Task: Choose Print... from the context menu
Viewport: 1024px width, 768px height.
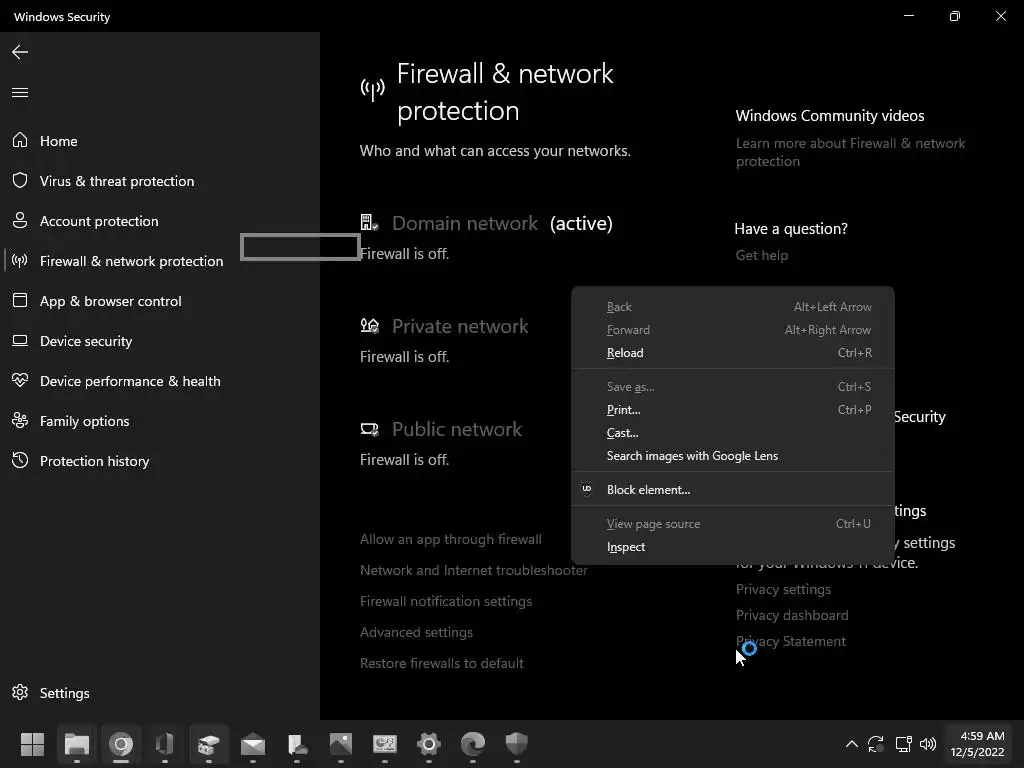Action: click(x=733, y=409)
